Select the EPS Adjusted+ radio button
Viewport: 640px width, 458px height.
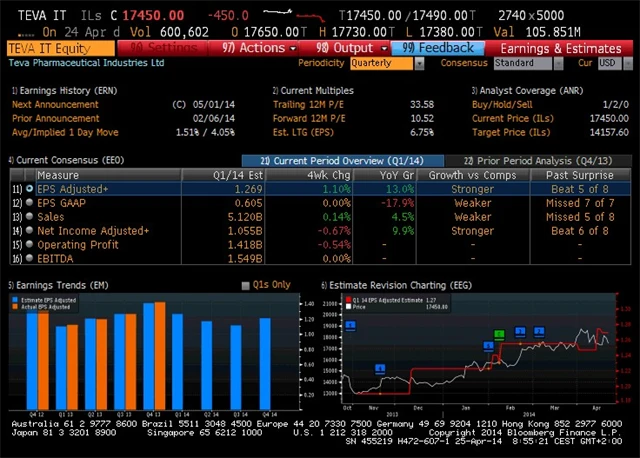(29, 188)
